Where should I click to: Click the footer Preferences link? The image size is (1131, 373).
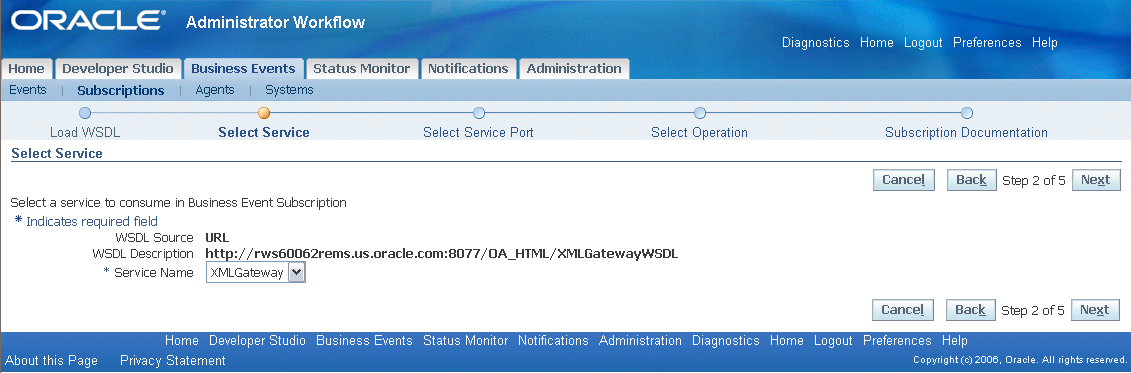[897, 341]
